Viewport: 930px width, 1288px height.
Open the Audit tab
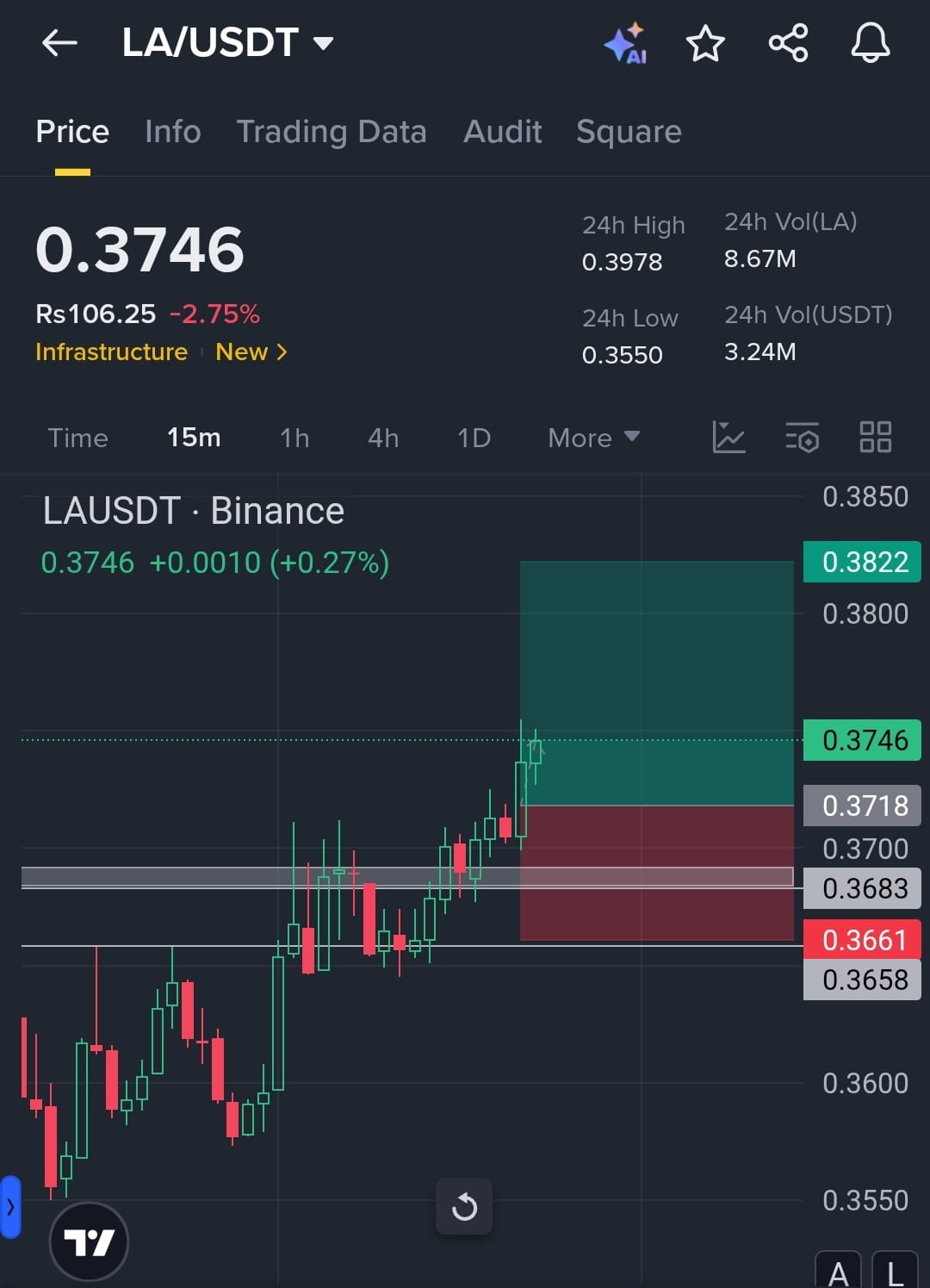click(x=503, y=132)
